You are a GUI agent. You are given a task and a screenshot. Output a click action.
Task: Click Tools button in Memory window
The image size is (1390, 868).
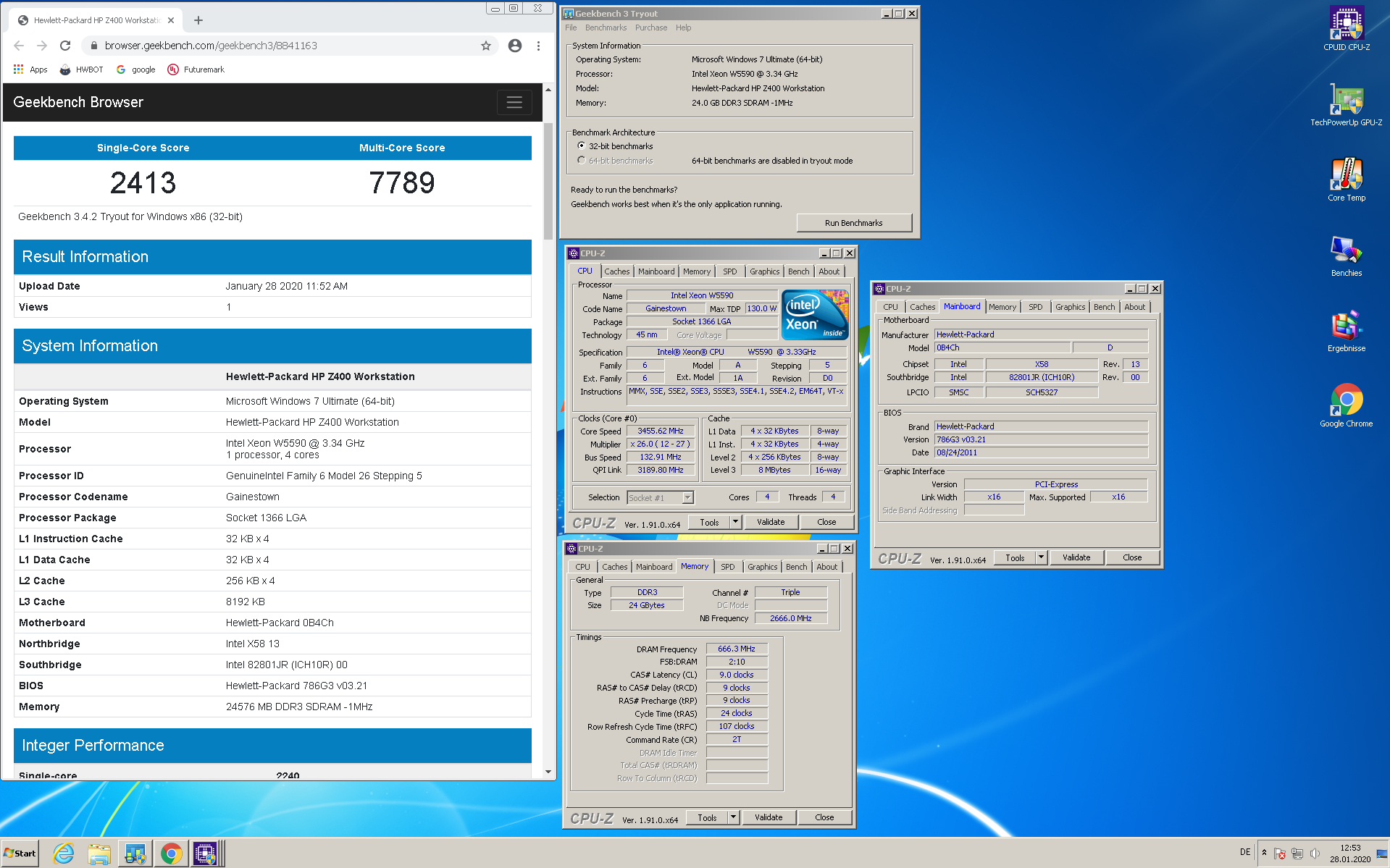click(707, 817)
